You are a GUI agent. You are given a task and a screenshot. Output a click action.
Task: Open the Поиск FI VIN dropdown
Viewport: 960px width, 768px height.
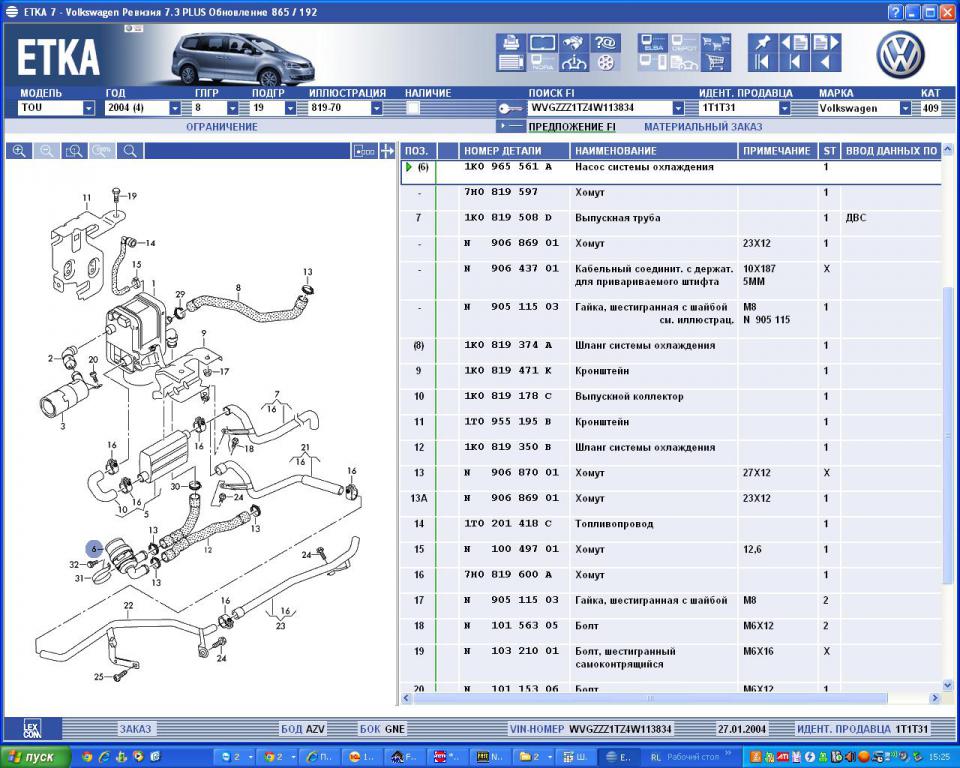(x=678, y=108)
